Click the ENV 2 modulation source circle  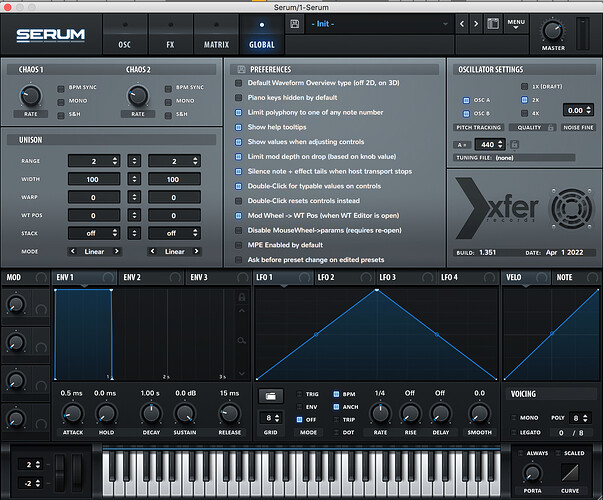175,277
